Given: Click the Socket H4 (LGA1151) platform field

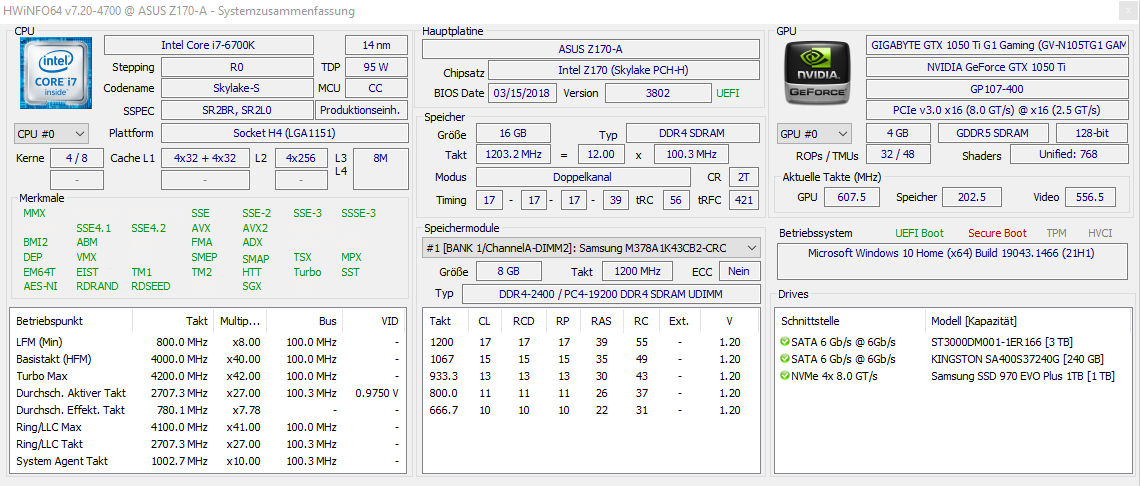Looking at the screenshot, I should point(284,133).
